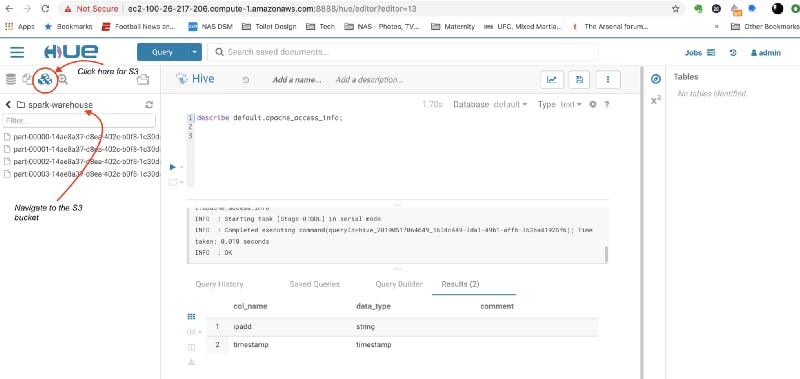
Task: Click the Filter field in the file panel
Action: point(79,121)
